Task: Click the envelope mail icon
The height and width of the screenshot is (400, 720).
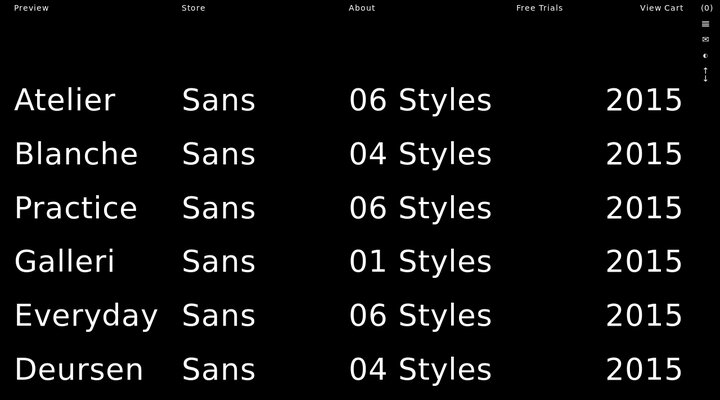Action: pos(705,40)
